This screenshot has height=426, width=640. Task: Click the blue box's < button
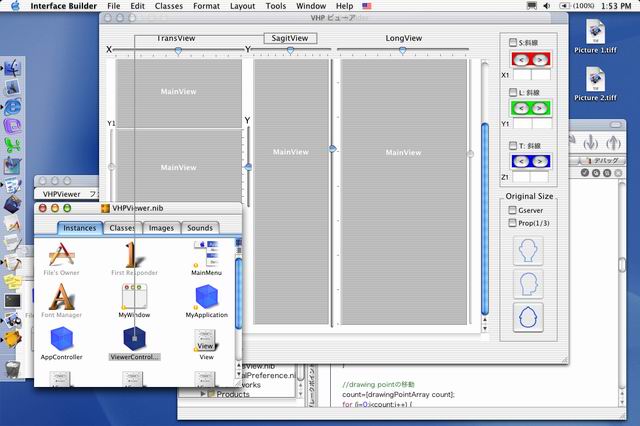coord(520,161)
